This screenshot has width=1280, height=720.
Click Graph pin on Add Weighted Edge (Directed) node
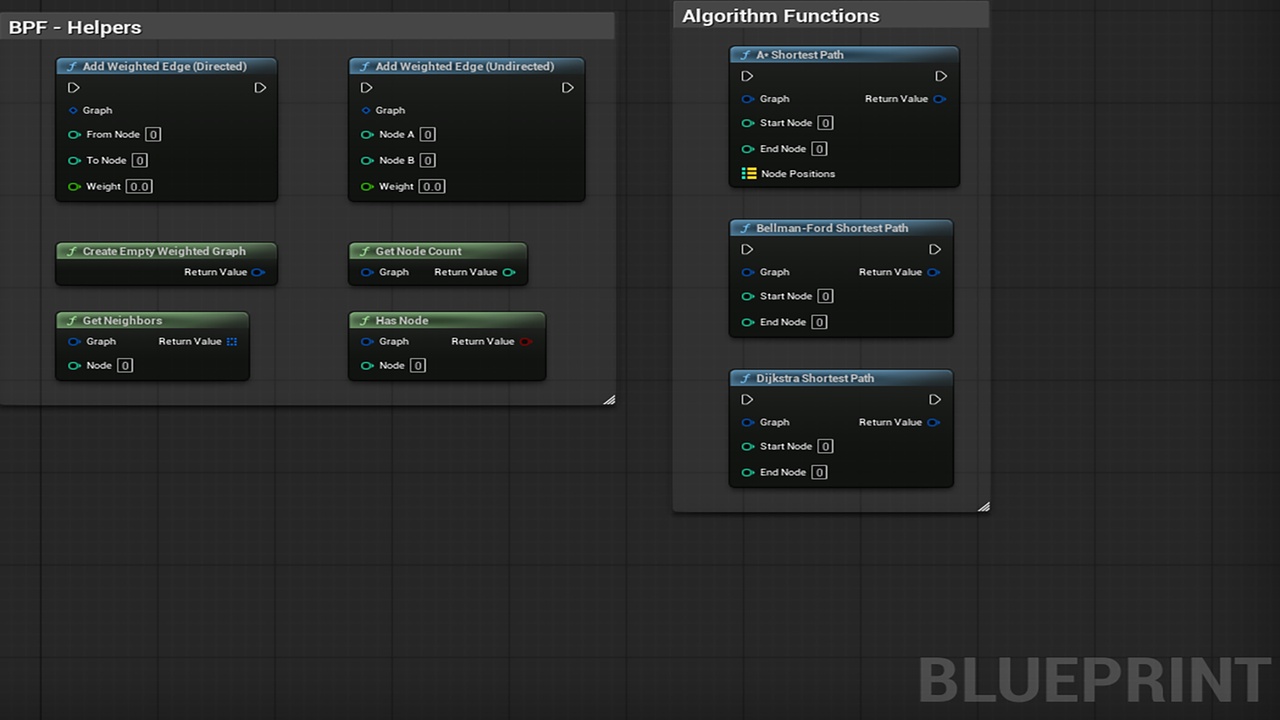click(x=73, y=110)
